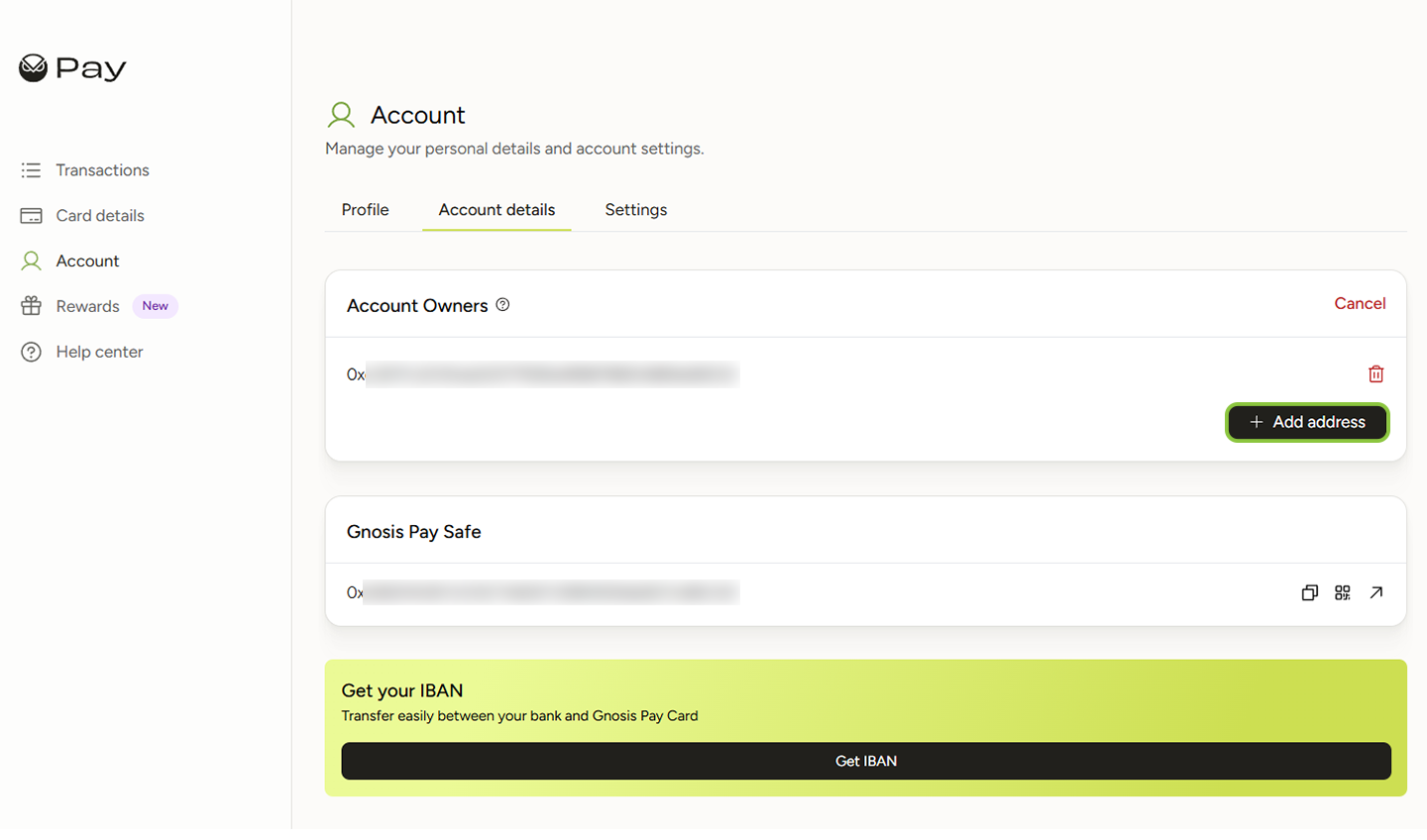The width and height of the screenshot is (1427, 840).
Task: Click the large Account heading person icon
Action: (x=341, y=115)
